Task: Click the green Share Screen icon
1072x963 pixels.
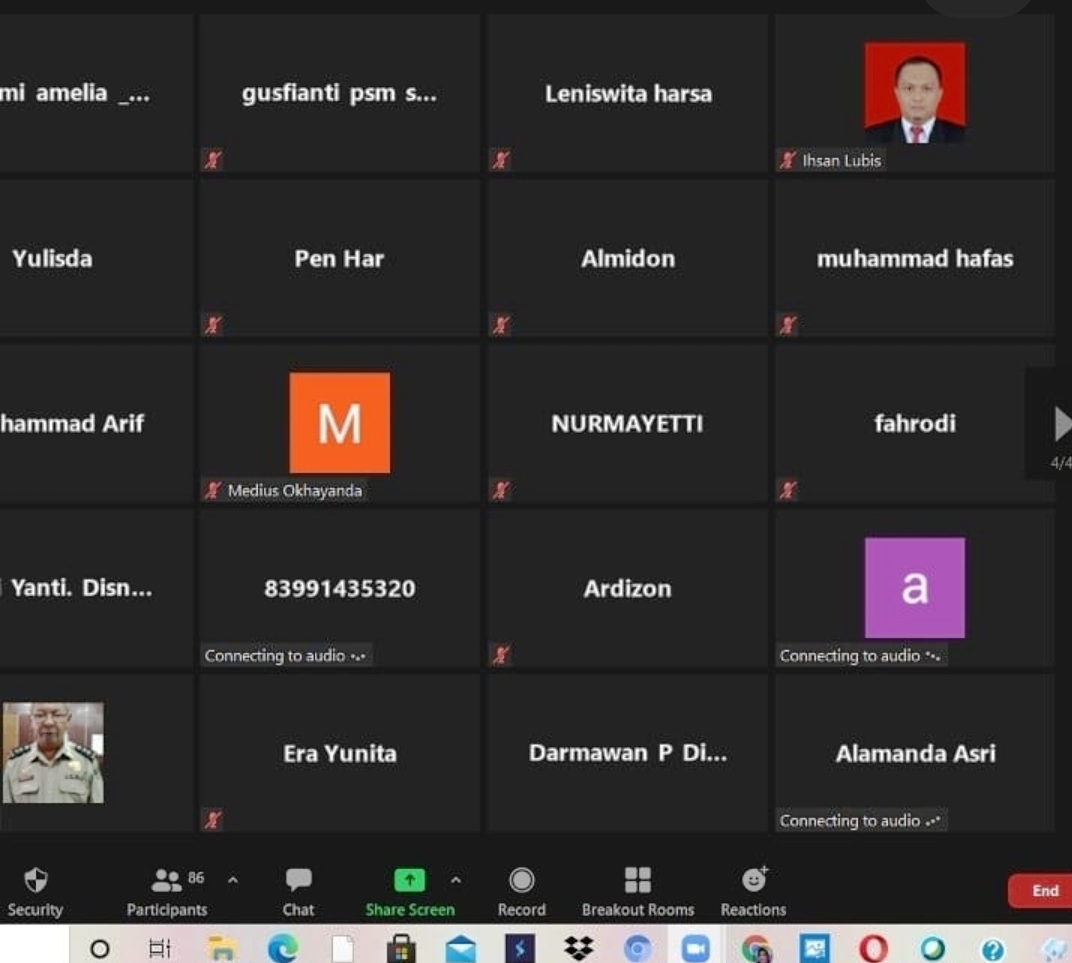Action: (409, 880)
